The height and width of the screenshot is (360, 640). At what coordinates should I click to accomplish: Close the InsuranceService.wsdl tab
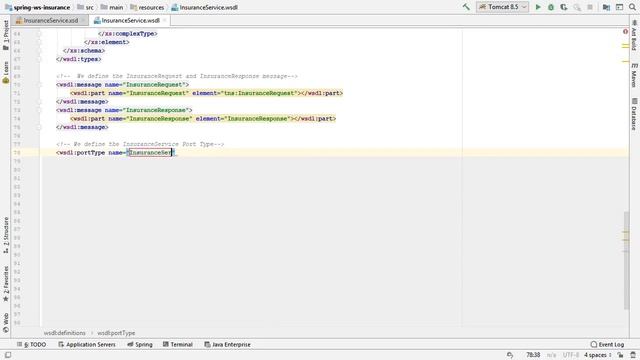click(x=164, y=20)
